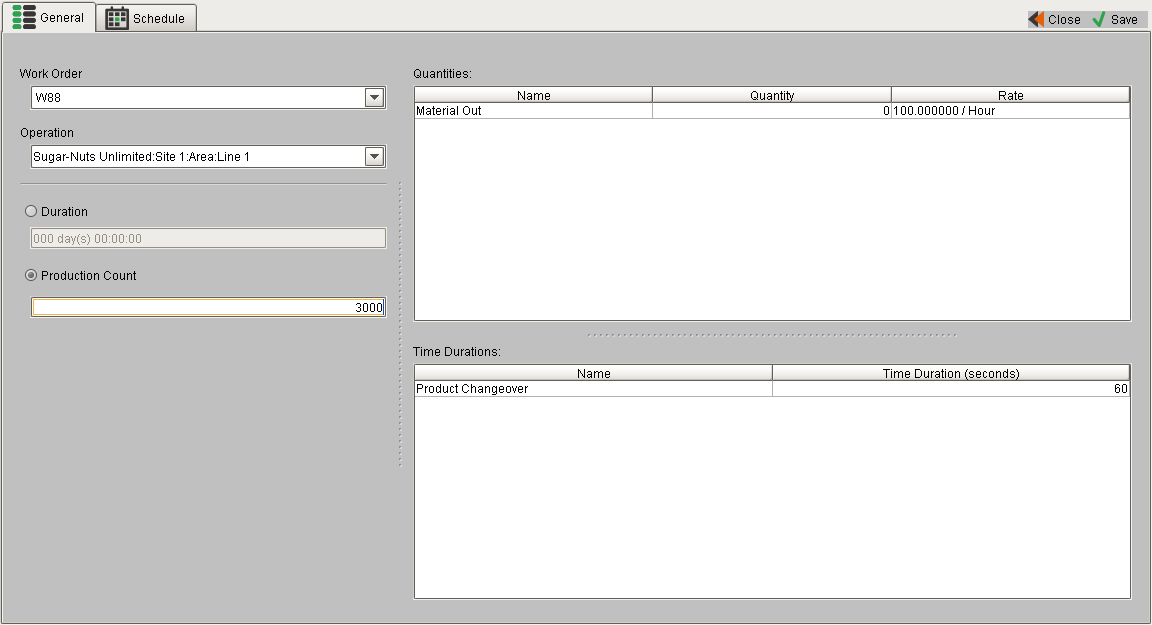This screenshot has width=1152, height=625.
Task: Open the General tab
Action: click(x=49, y=17)
